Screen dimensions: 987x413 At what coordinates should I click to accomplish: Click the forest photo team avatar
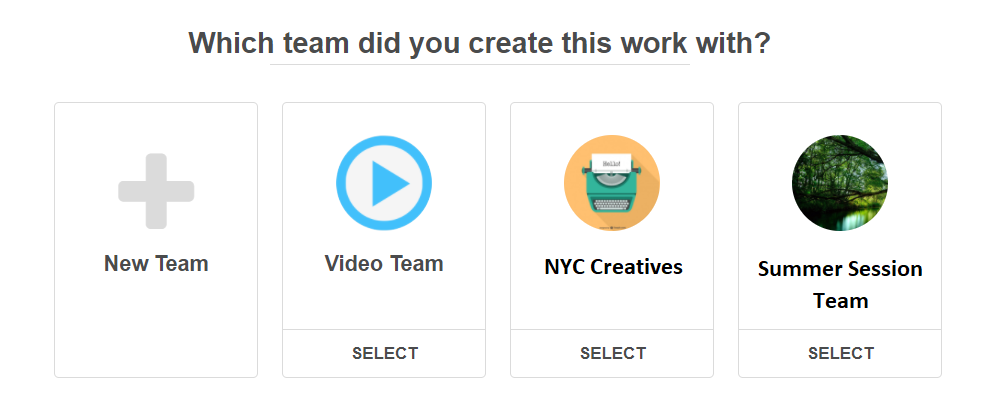[840, 183]
